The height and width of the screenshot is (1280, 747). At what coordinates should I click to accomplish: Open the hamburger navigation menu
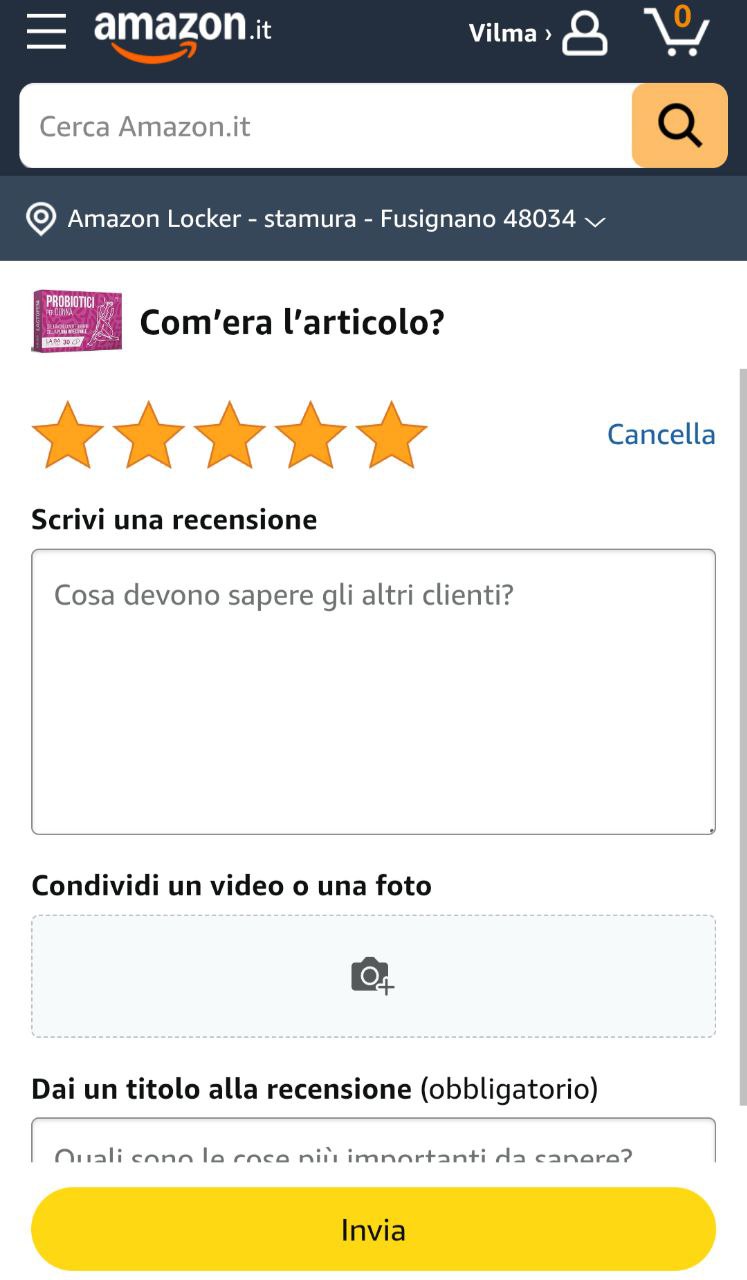[46, 33]
